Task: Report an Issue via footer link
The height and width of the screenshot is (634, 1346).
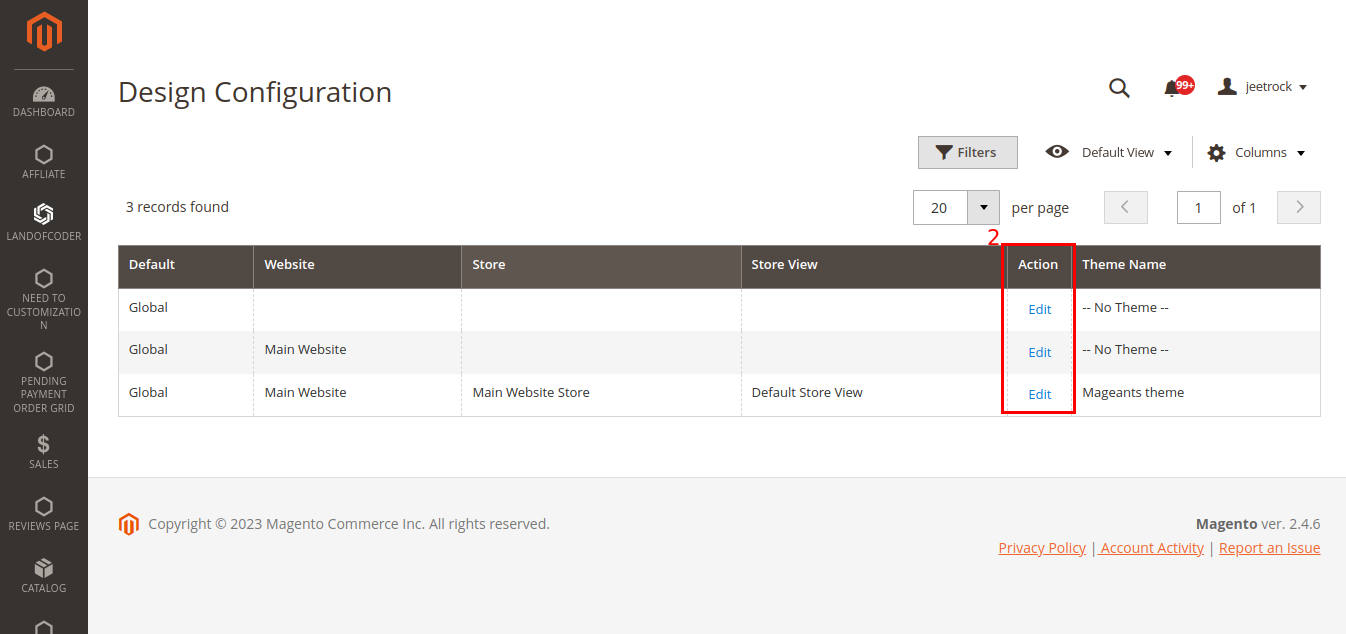Action: 1269,547
